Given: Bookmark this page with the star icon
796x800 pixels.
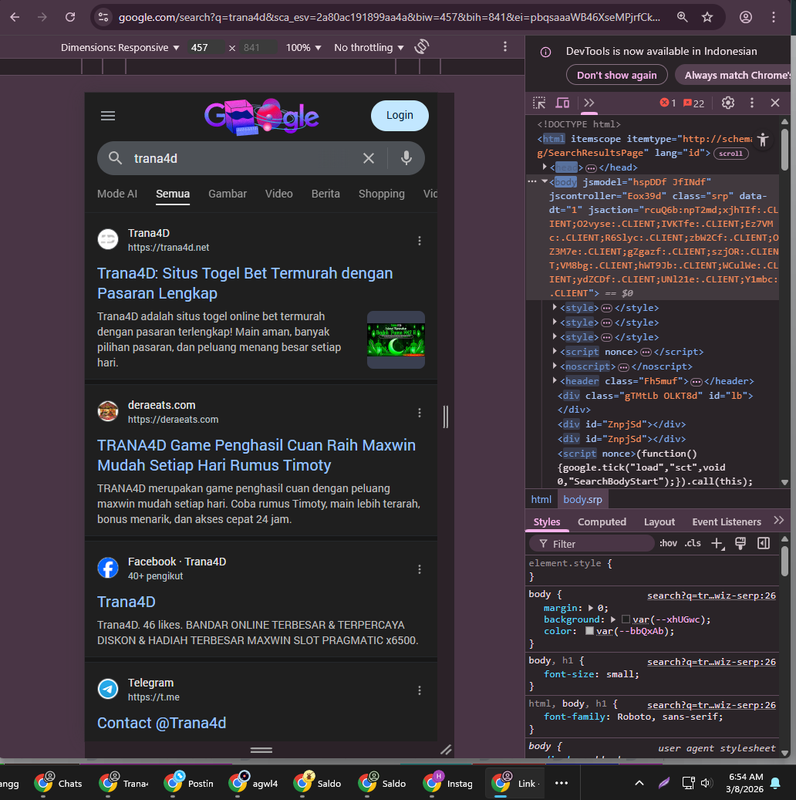Looking at the screenshot, I should point(707,17).
